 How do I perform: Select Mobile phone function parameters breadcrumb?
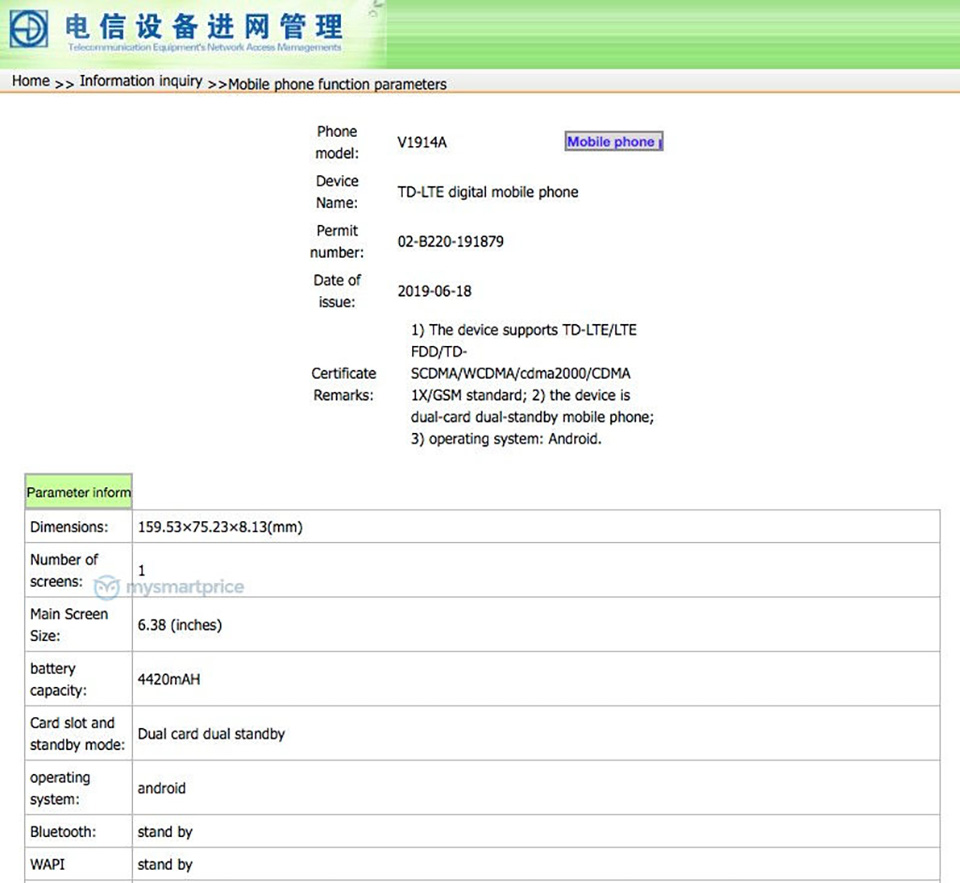click(337, 84)
